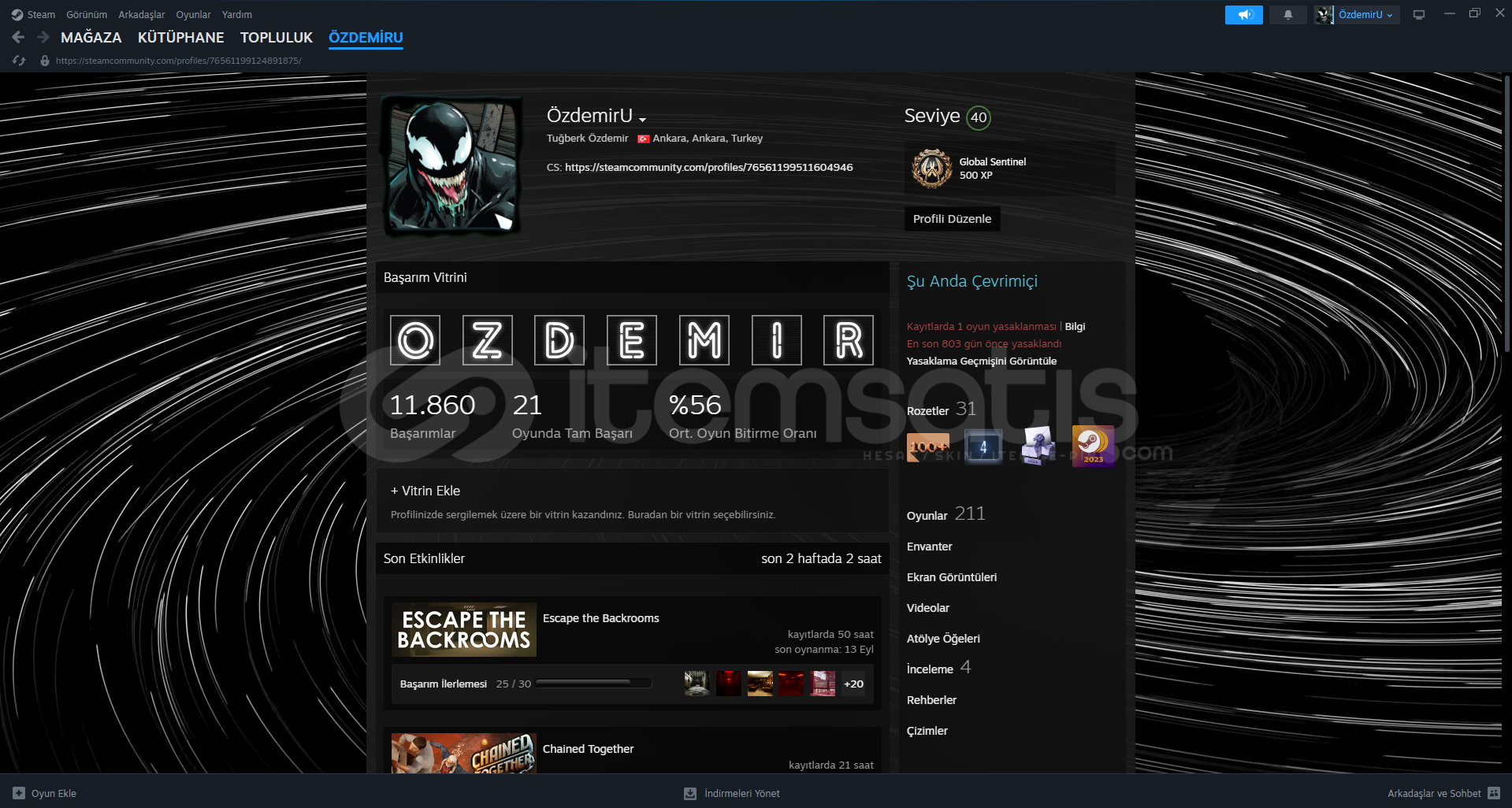Viewport: 1512px width, 808px height.
Task: Click the Bilgi link about the ban
Action: click(x=1075, y=326)
